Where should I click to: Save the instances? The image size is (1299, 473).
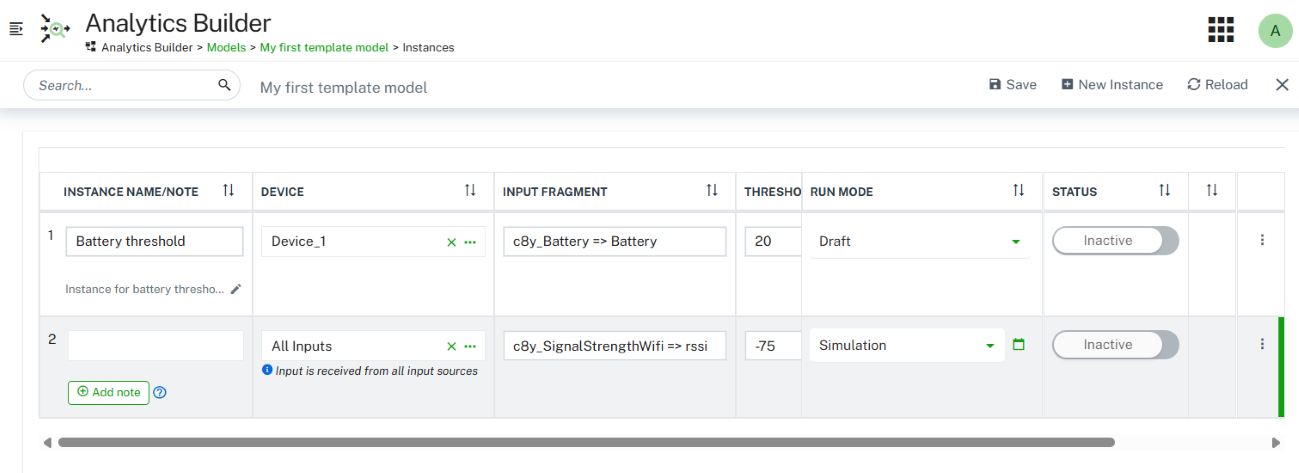pyautogui.click(x=1012, y=85)
